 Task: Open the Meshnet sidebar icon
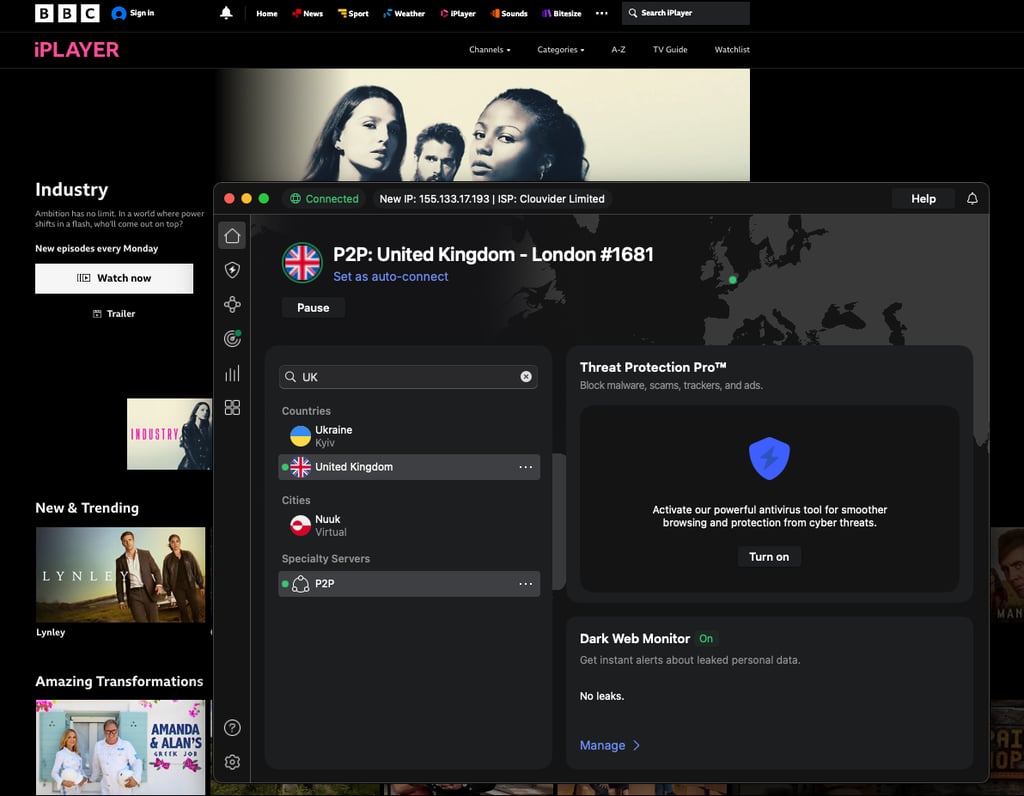click(232, 304)
